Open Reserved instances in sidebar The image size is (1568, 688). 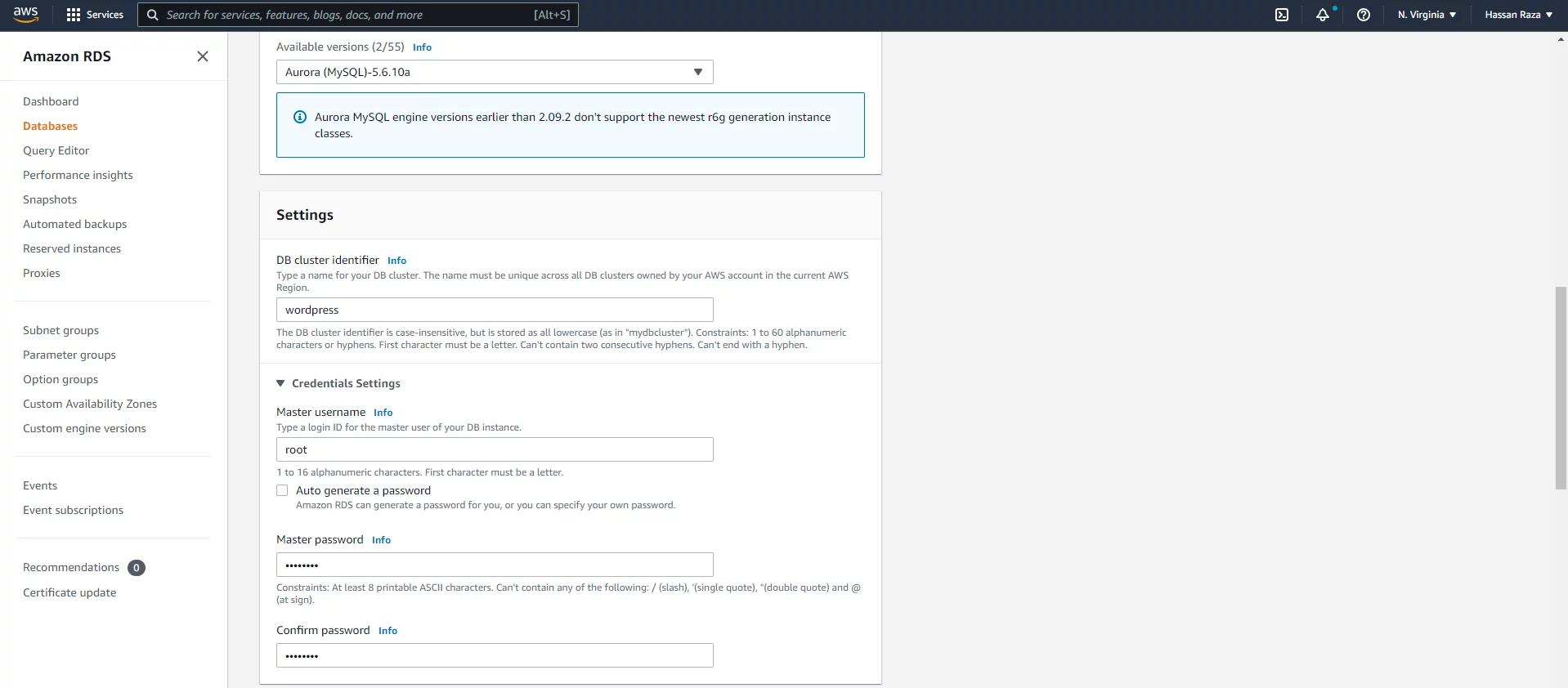(x=72, y=248)
